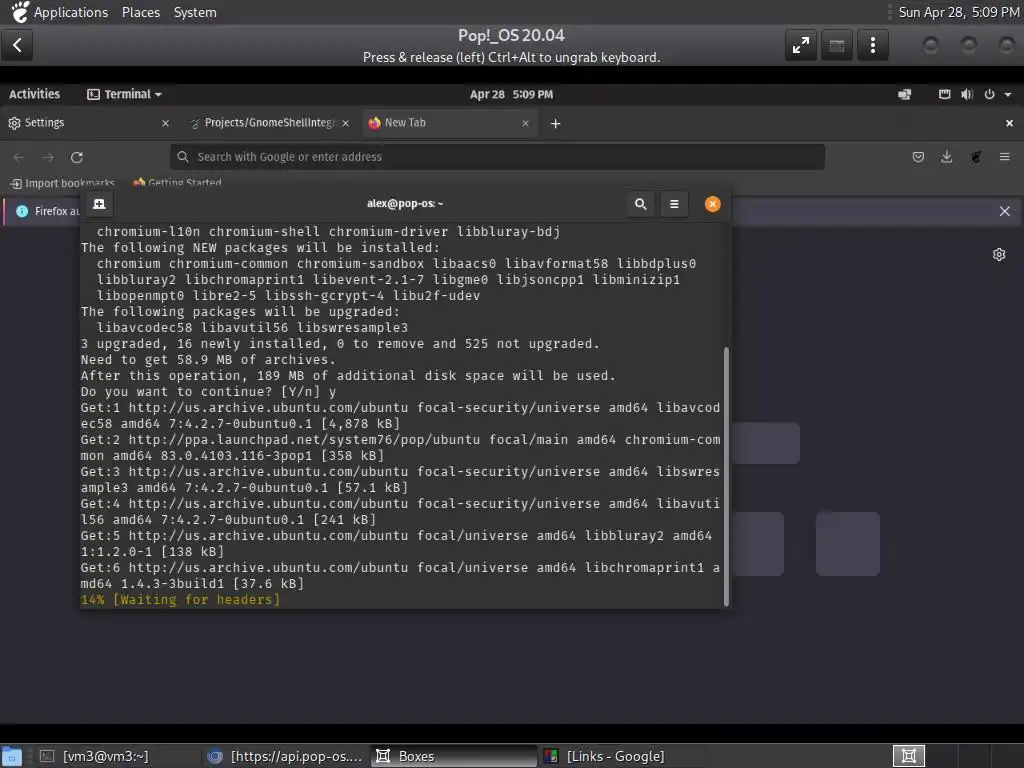The width and height of the screenshot is (1024, 768).
Task: Open the GNOME Activities overview
Action: 34,94
